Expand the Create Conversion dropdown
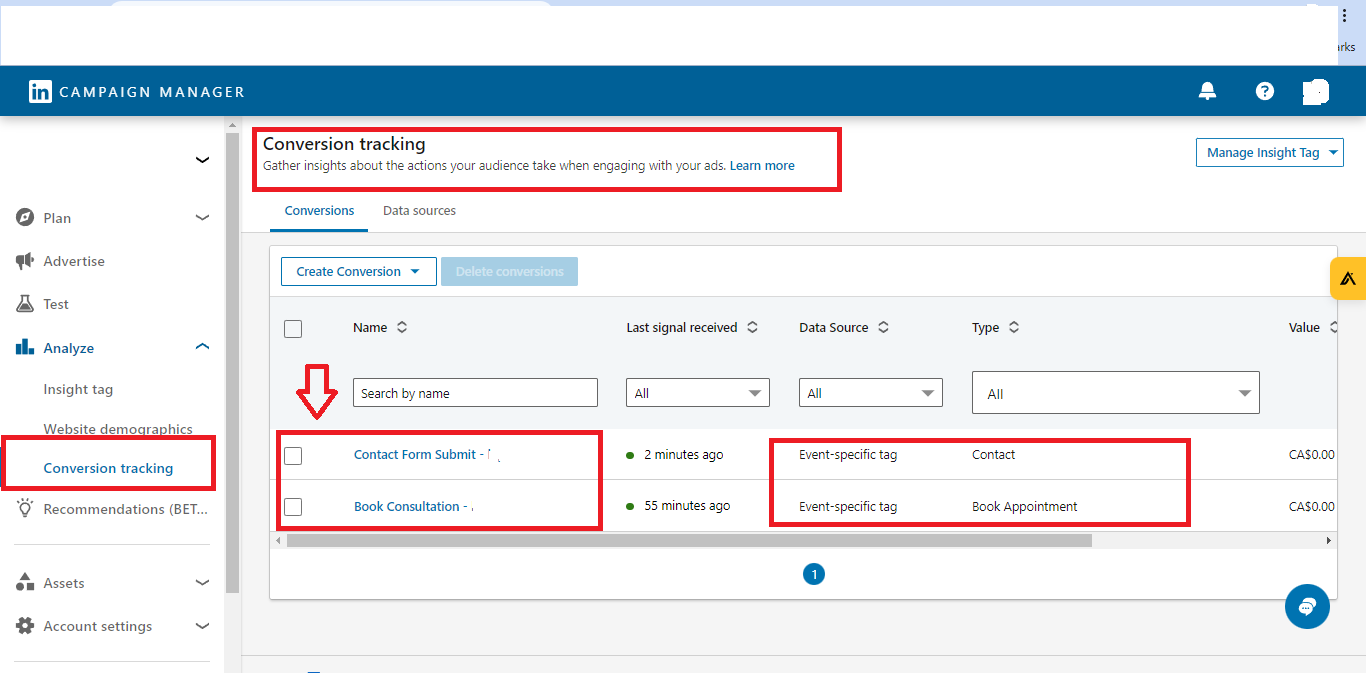Viewport: 1366px width, 673px height. coord(358,271)
